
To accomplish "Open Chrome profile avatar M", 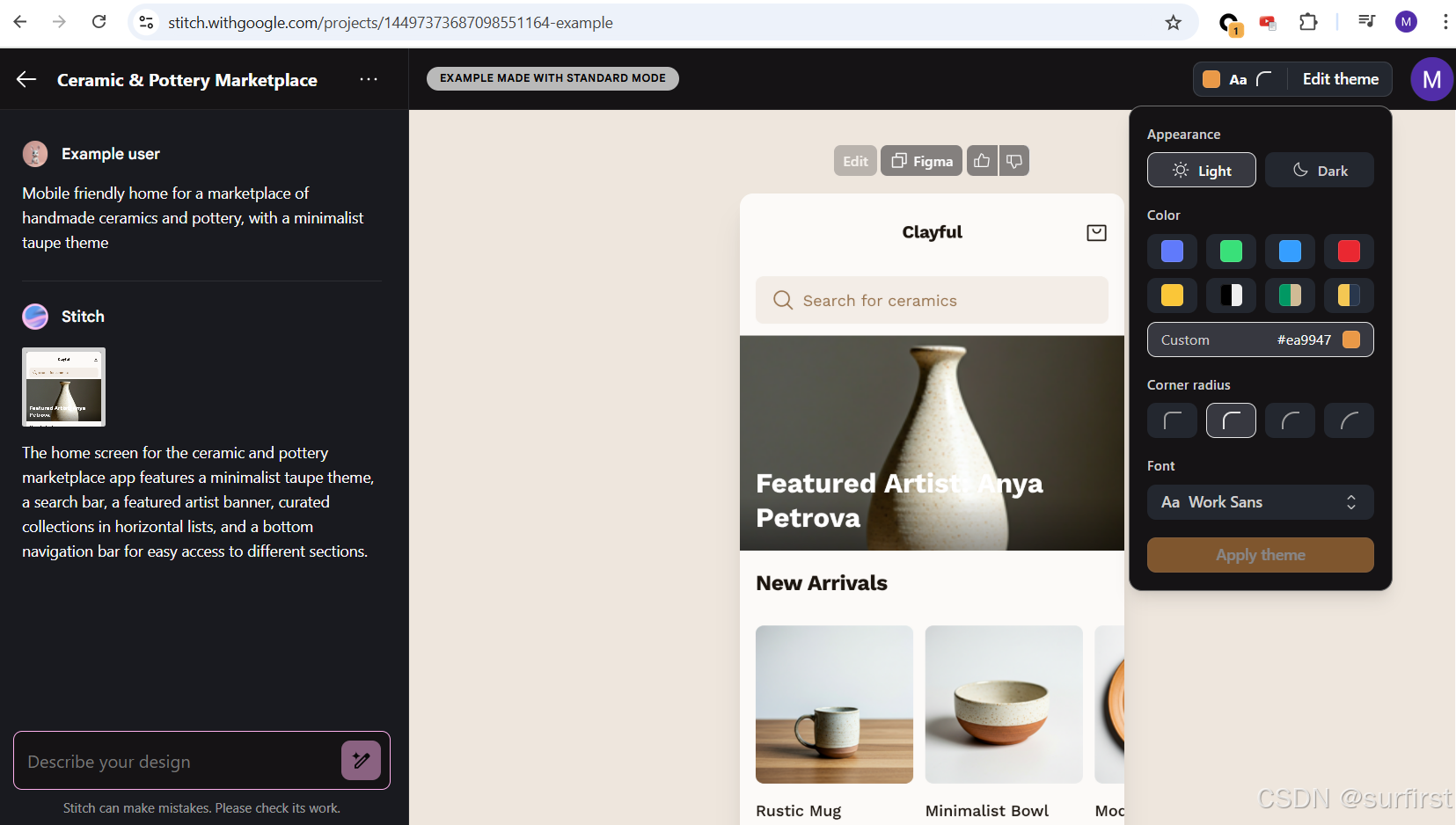I will 1406,22.
